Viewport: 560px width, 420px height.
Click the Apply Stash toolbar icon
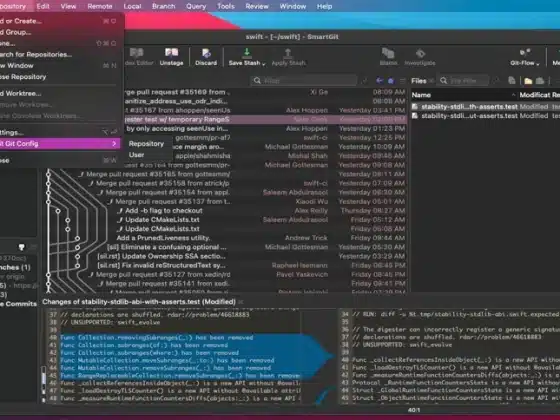coord(288,53)
